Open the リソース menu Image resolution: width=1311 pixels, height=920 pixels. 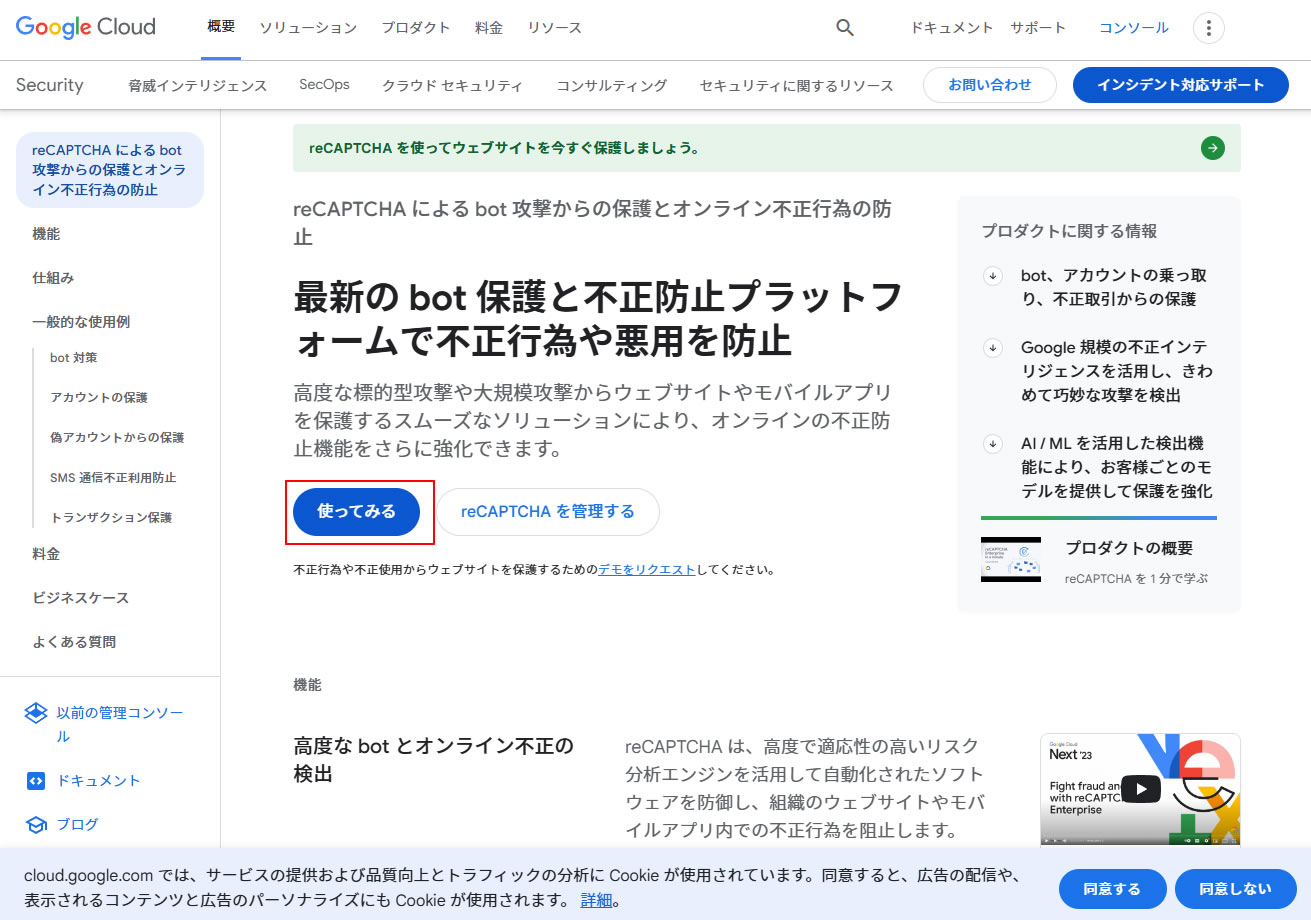point(554,28)
